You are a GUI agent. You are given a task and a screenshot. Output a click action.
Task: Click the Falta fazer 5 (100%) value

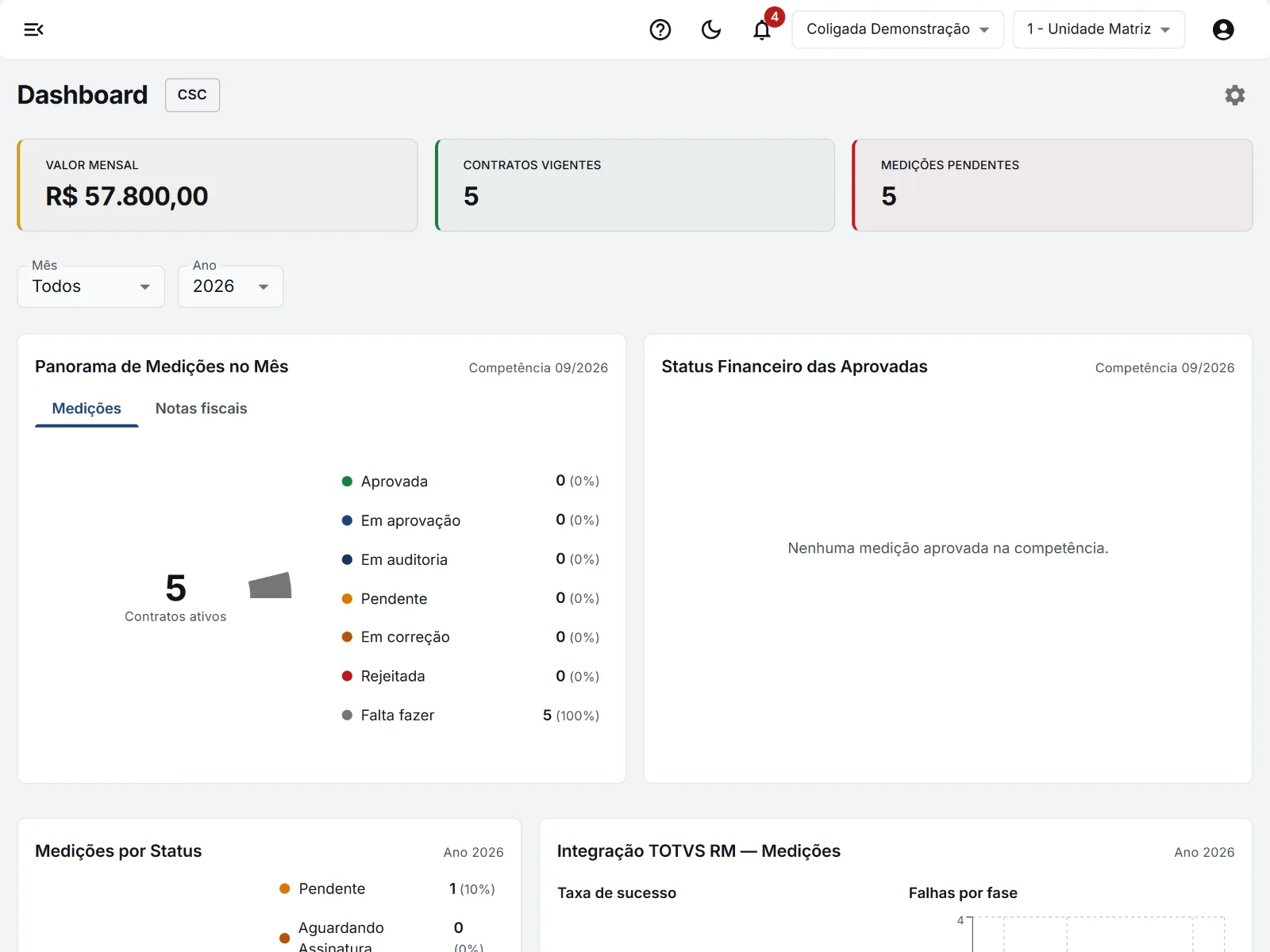[571, 716]
